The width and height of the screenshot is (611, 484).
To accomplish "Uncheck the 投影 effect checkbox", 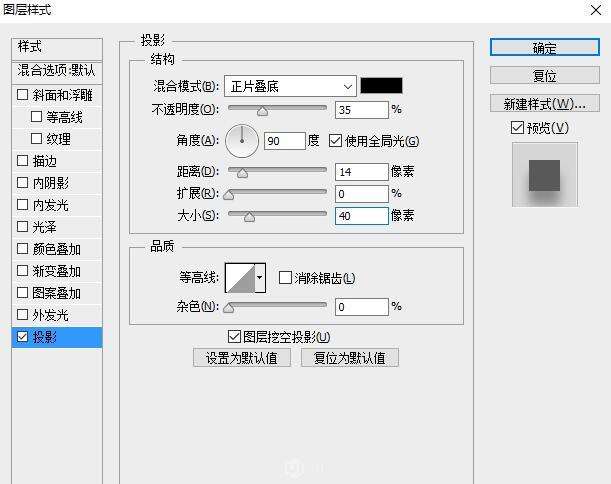I will tap(23, 336).
